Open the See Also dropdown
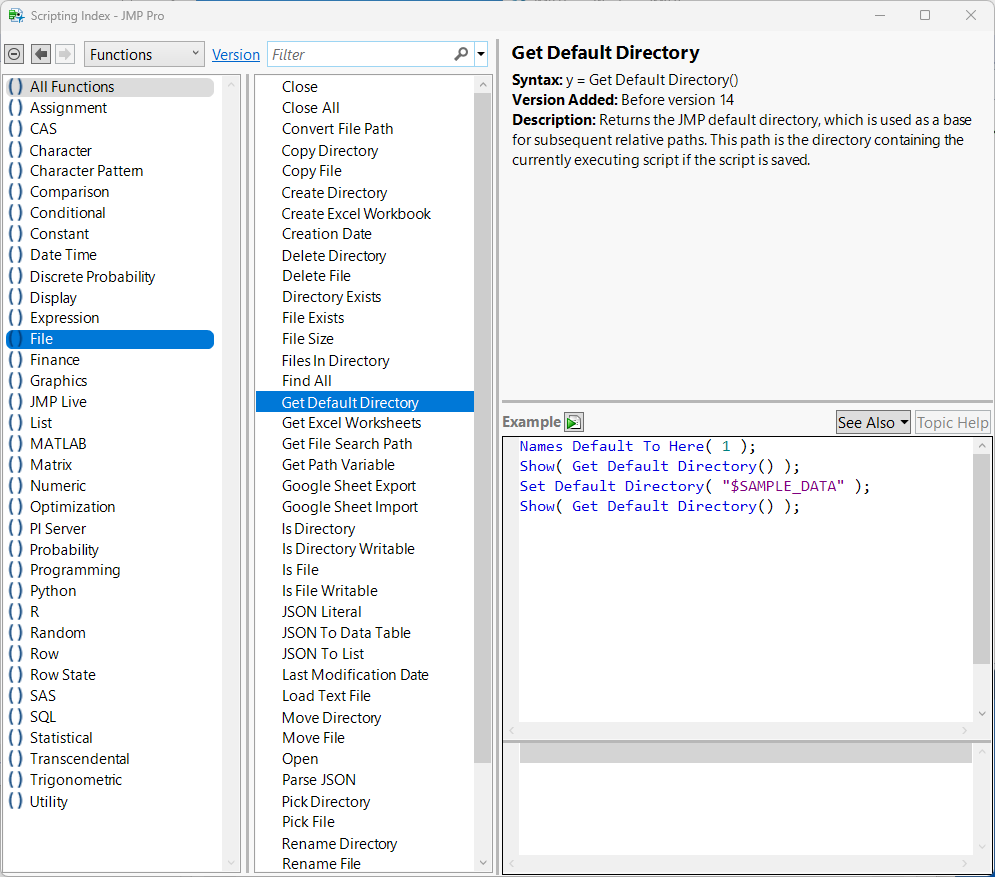Image resolution: width=995 pixels, height=877 pixels. (872, 422)
